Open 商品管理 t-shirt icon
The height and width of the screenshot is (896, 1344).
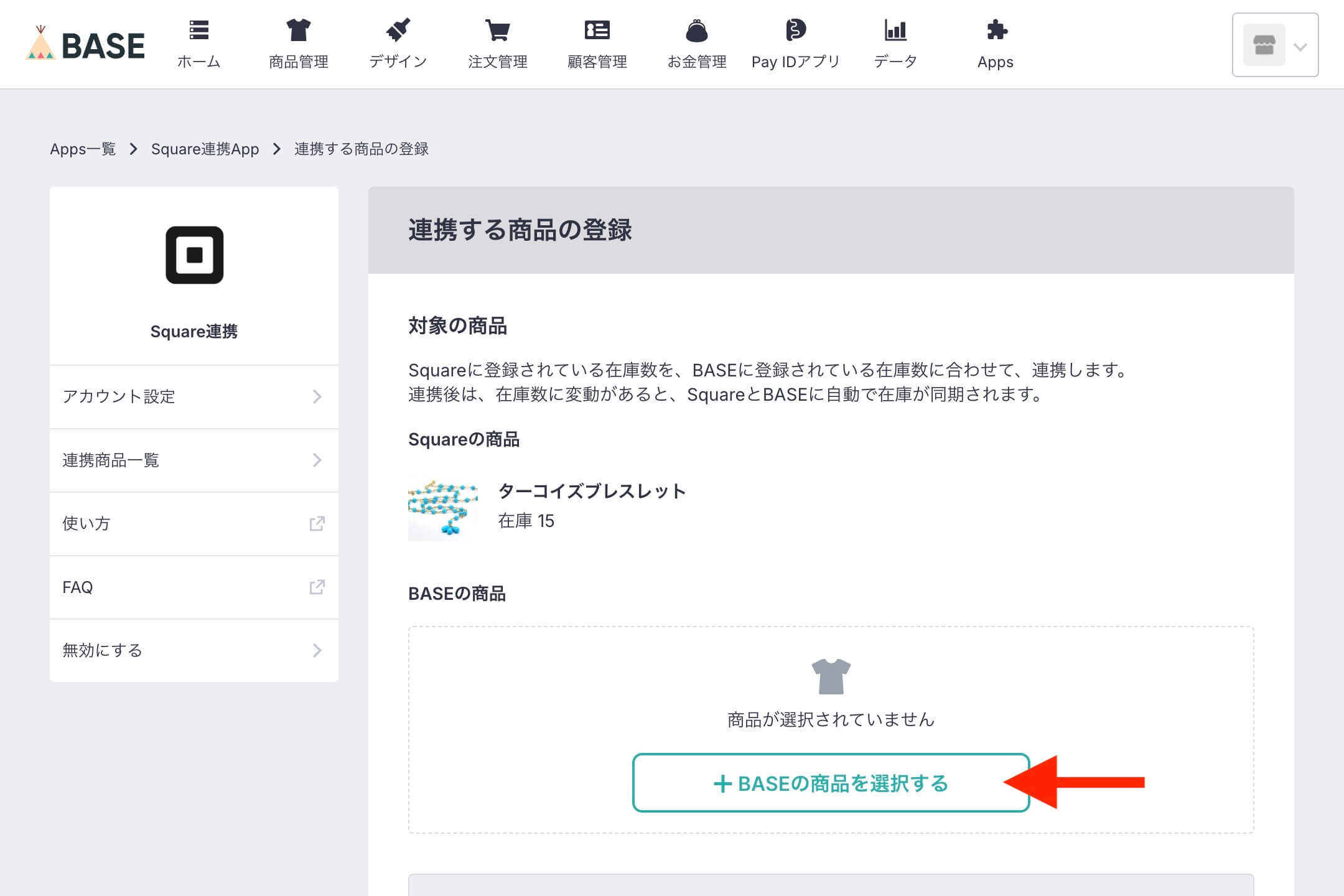tap(299, 29)
